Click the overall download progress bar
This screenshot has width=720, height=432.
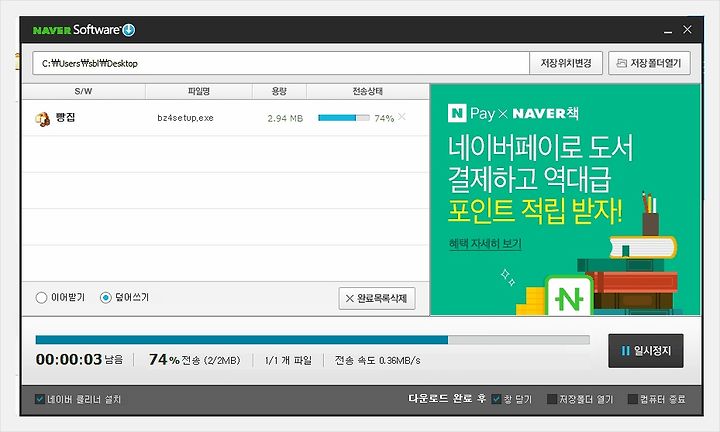click(313, 340)
